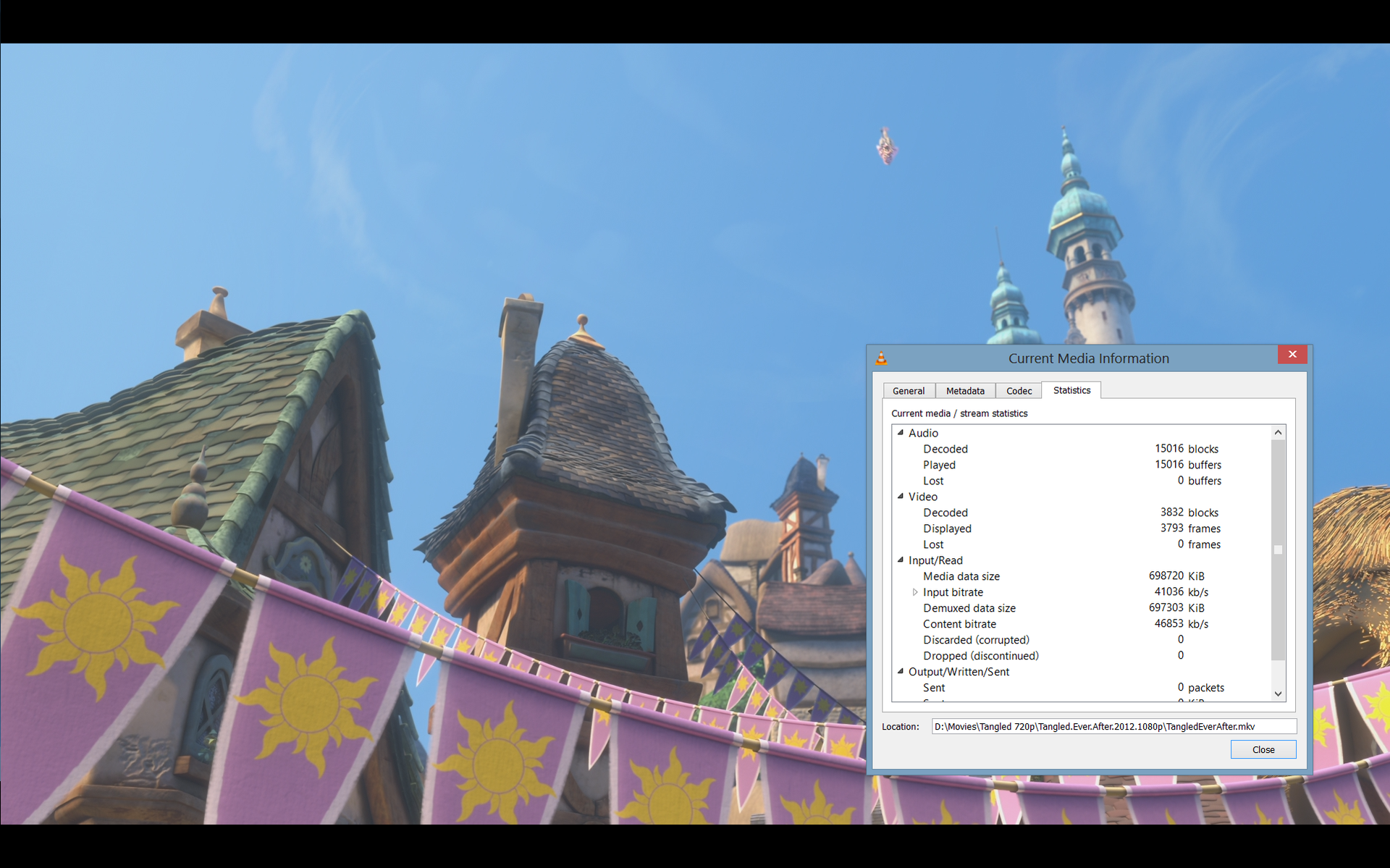This screenshot has width=1390, height=868.
Task: Click the Location path field
Action: coord(1113,726)
